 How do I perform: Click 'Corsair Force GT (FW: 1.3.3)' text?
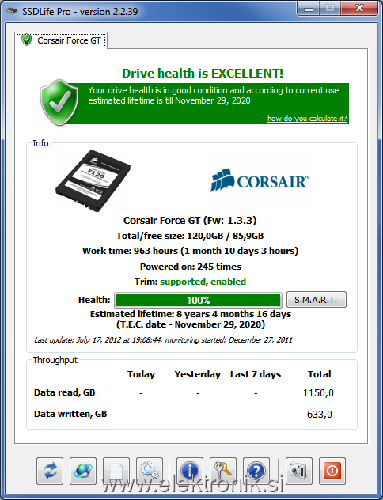pos(190,221)
